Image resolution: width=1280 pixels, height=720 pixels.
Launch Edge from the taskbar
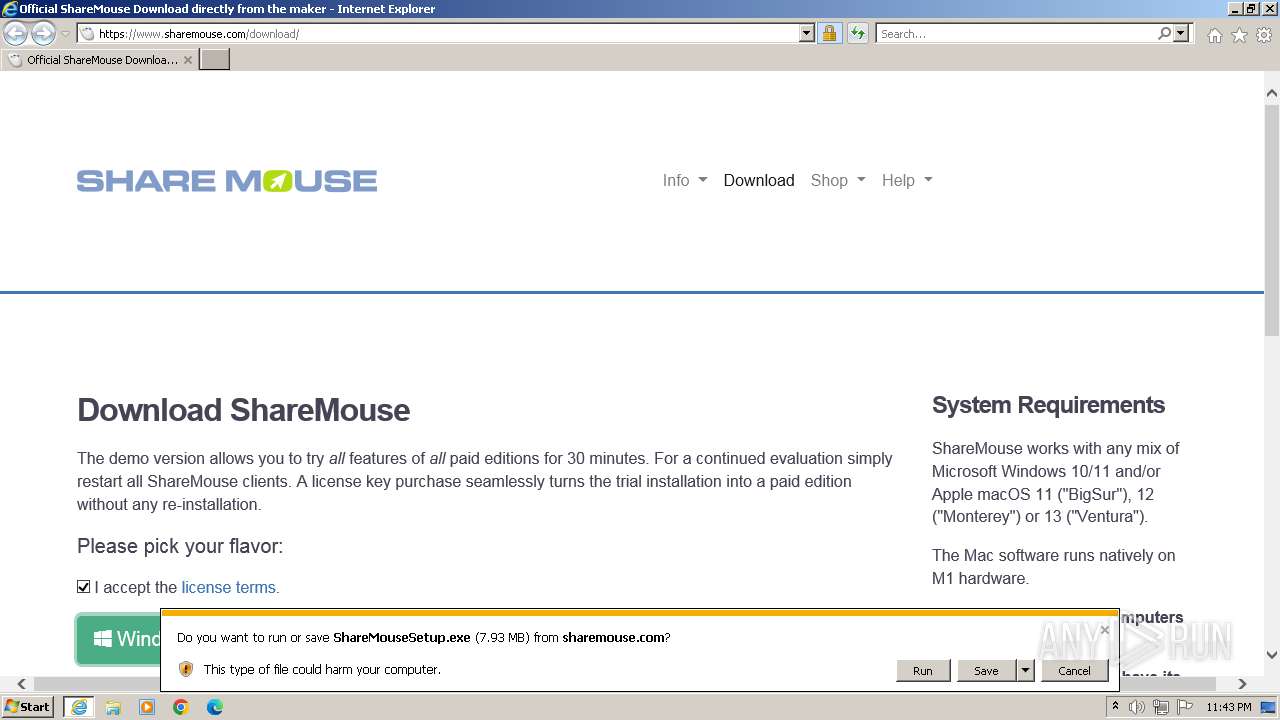click(215, 707)
